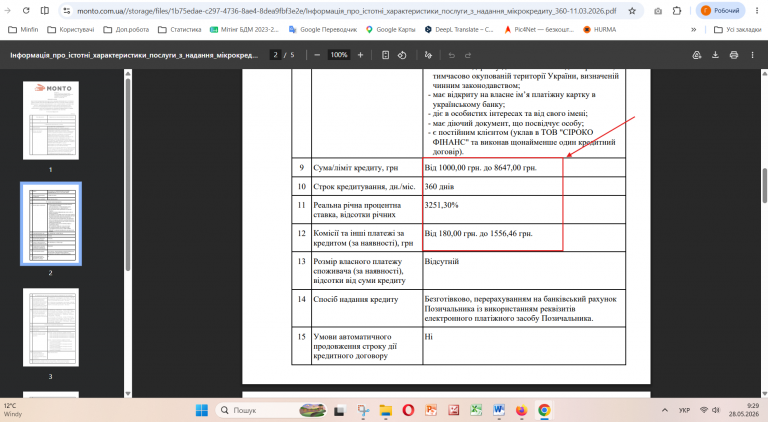Image resolution: width=768 pixels, height=422 pixels.
Task: Open the Minfin bookmarks folder
Action: [x=24, y=29]
